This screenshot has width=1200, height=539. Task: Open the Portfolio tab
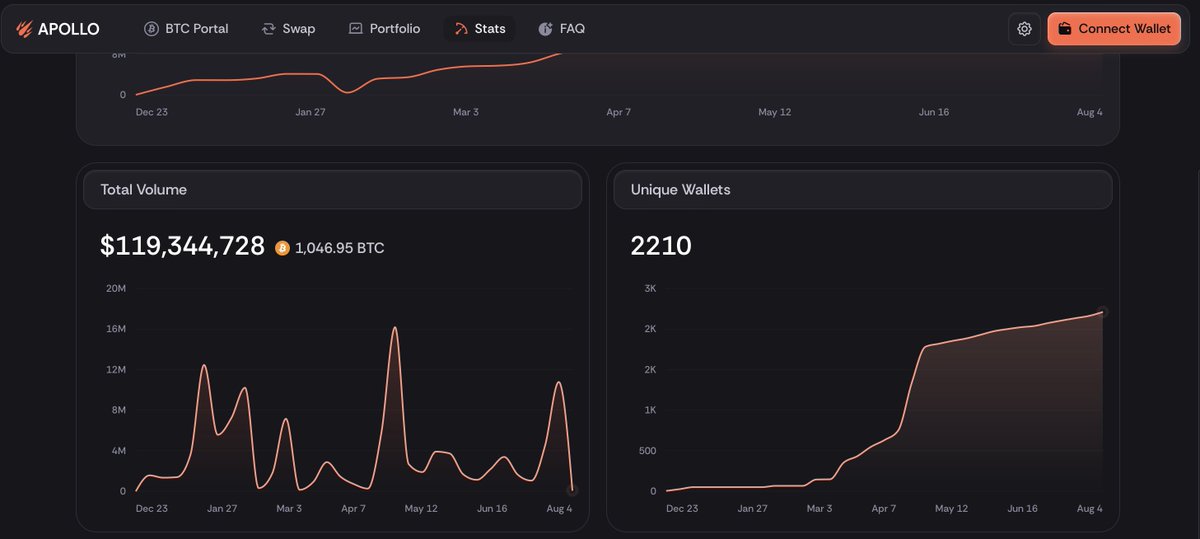pyautogui.click(x=384, y=29)
